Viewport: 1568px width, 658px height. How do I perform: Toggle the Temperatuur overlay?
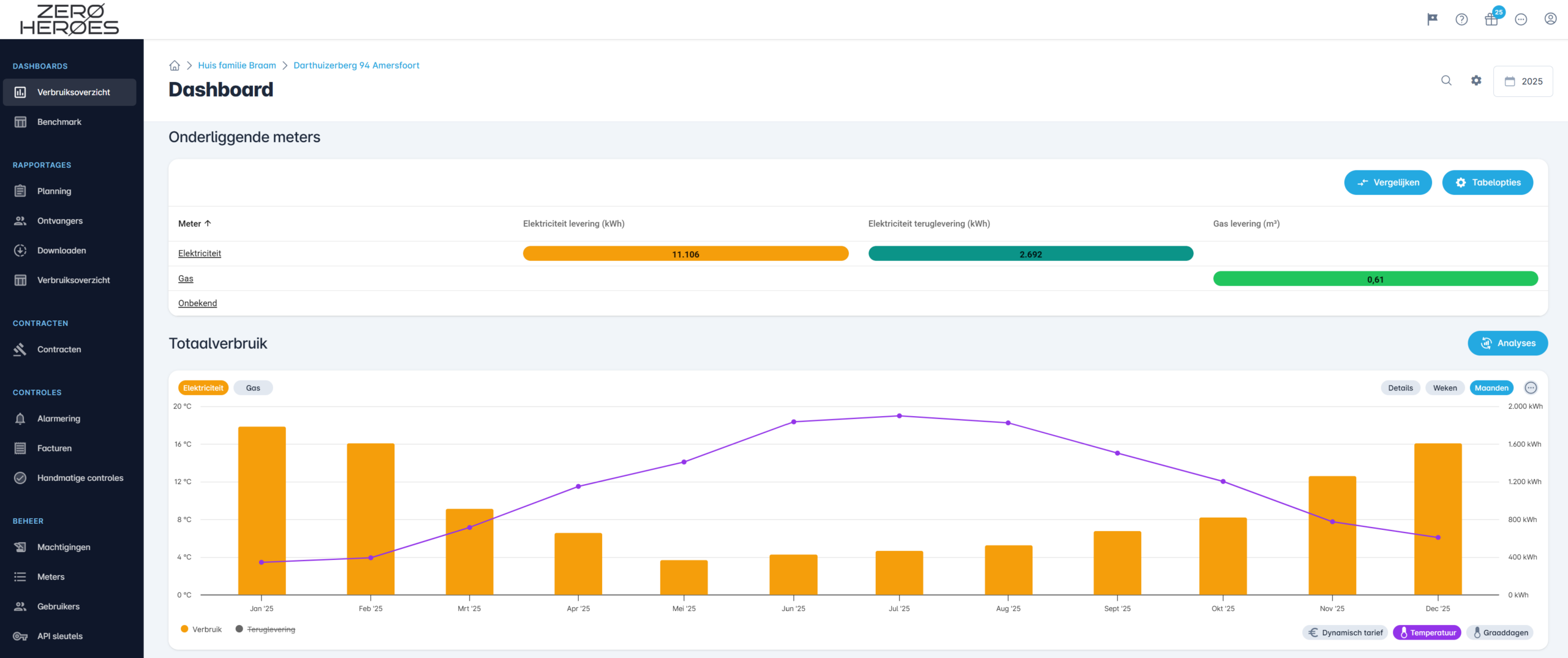point(1427,633)
